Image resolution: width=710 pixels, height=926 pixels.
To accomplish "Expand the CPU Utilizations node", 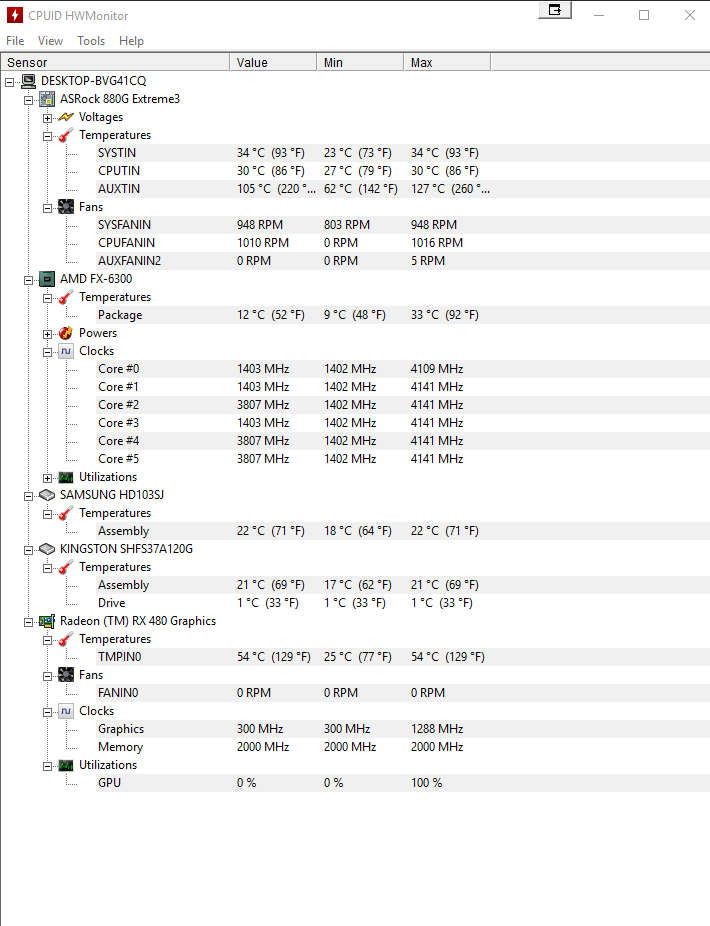I will [x=47, y=478].
